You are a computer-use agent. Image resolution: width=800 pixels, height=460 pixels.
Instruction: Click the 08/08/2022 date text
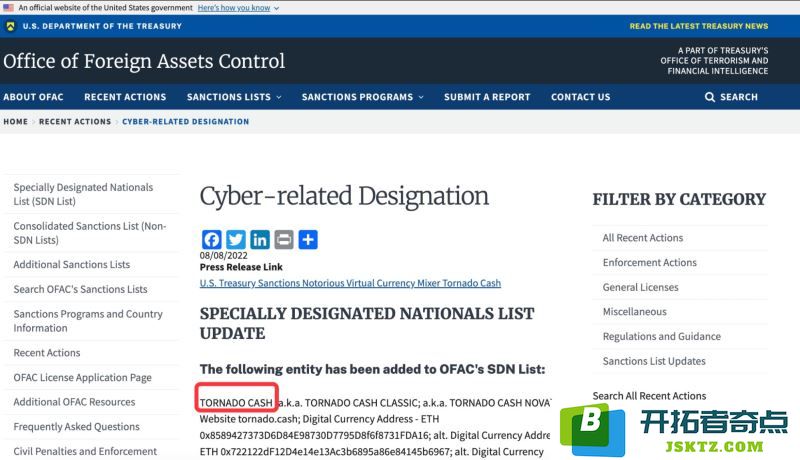coord(223,255)
